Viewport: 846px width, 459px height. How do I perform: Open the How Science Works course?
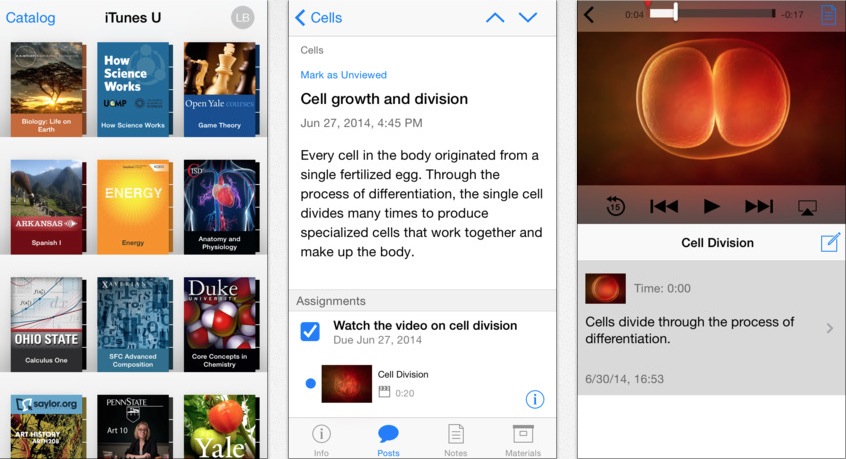pos(134,89)
